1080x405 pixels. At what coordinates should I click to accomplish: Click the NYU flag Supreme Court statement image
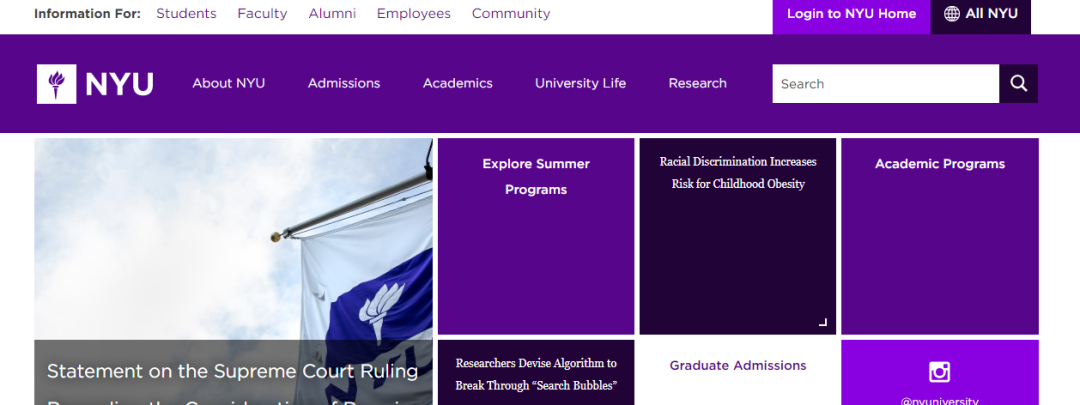click(x=233, y=250)
